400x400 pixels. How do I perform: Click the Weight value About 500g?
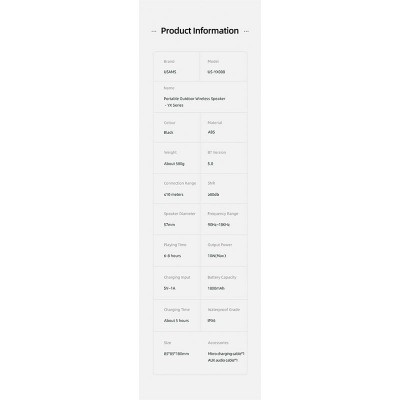[x=174, y=164]
